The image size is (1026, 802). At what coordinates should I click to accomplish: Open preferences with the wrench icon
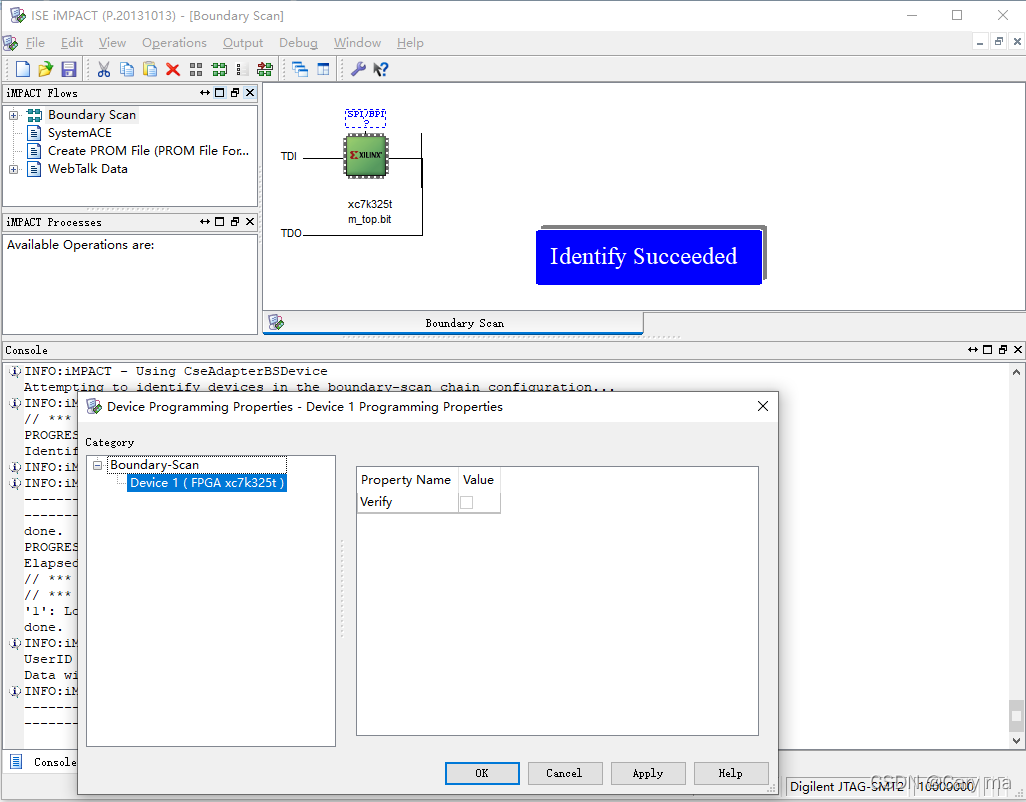coord(358,69)
